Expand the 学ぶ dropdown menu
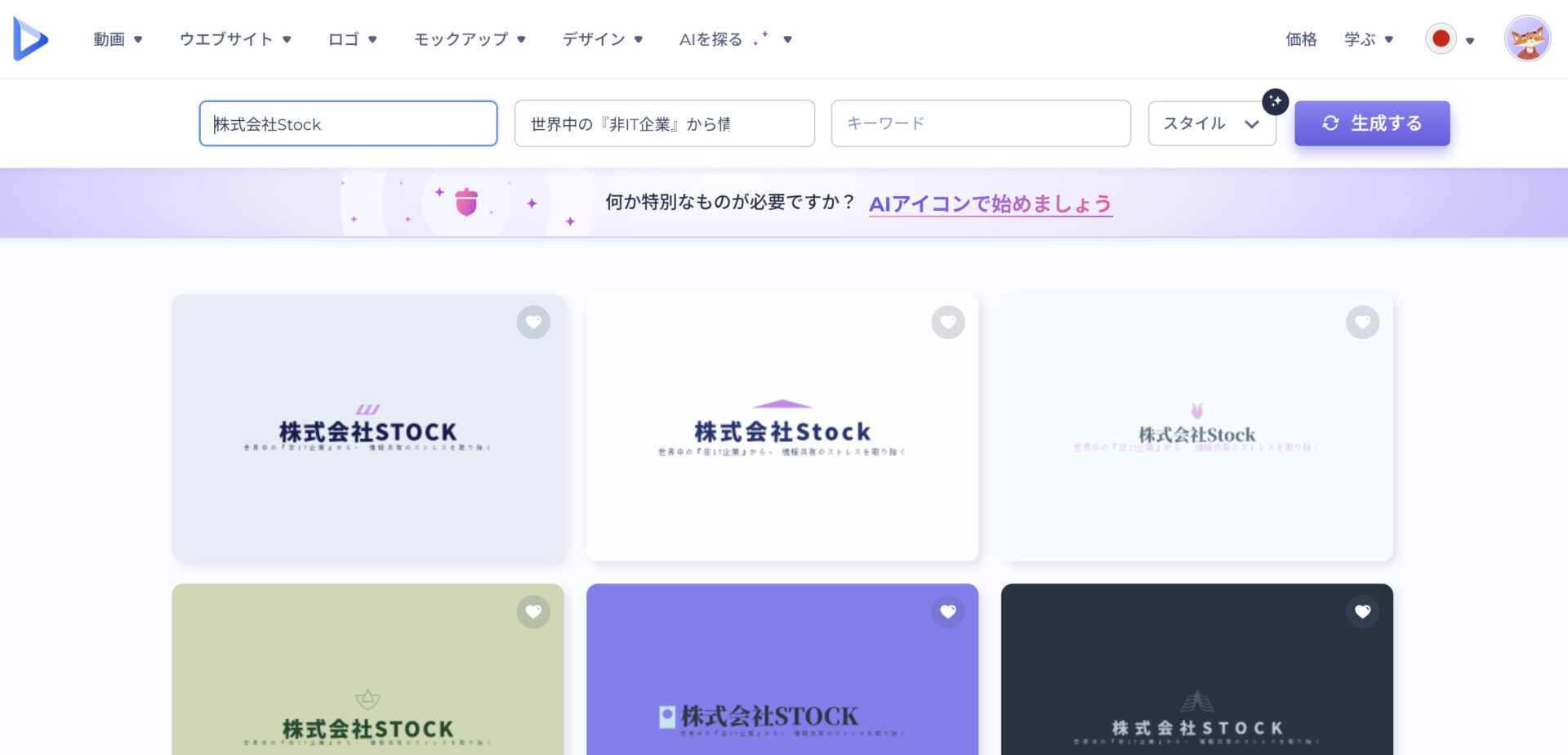1568x755 pixels. click(x=1369, y=39)
